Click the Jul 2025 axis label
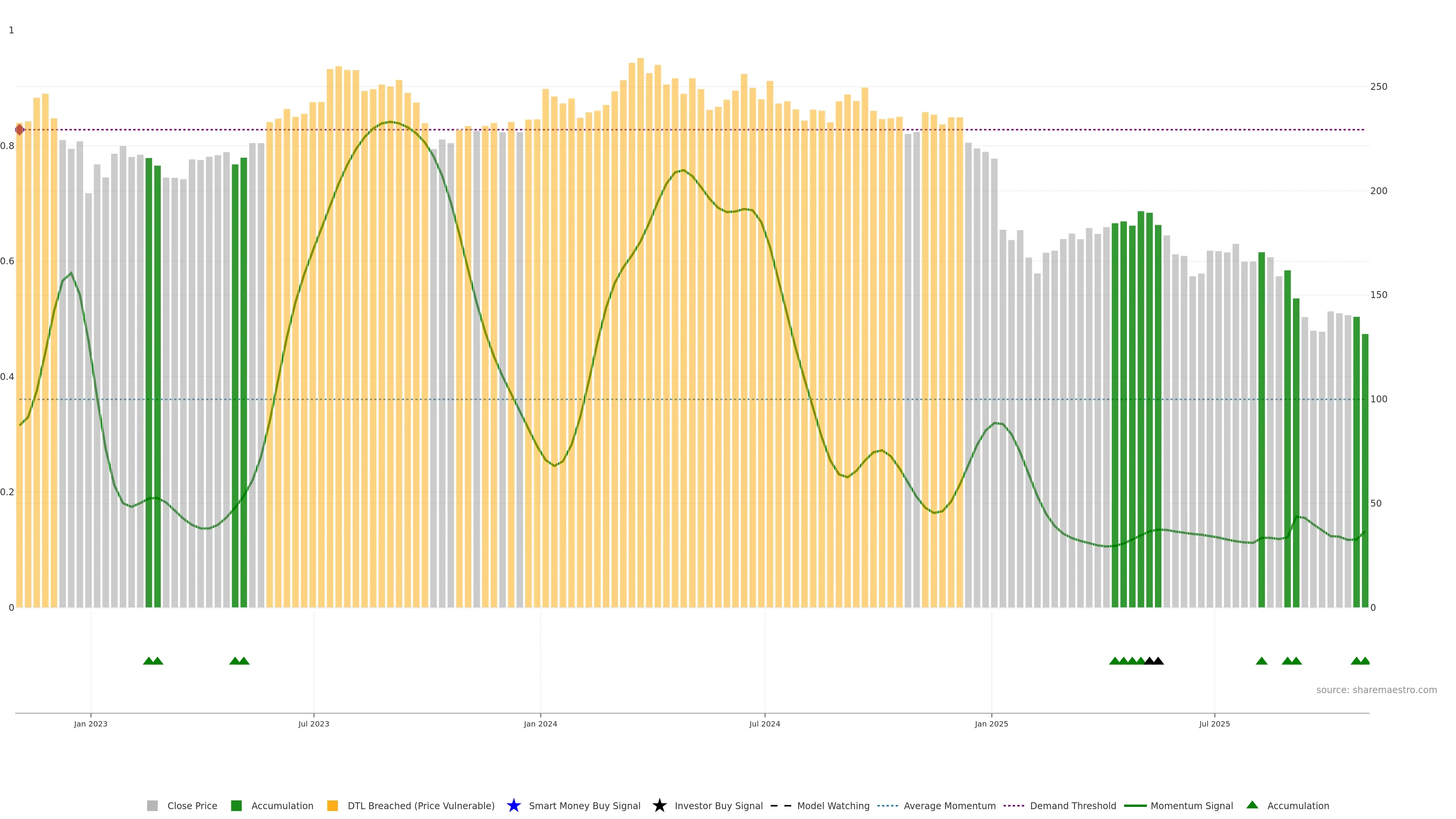Viewport: 1456px width, 819px height. 1214,723
